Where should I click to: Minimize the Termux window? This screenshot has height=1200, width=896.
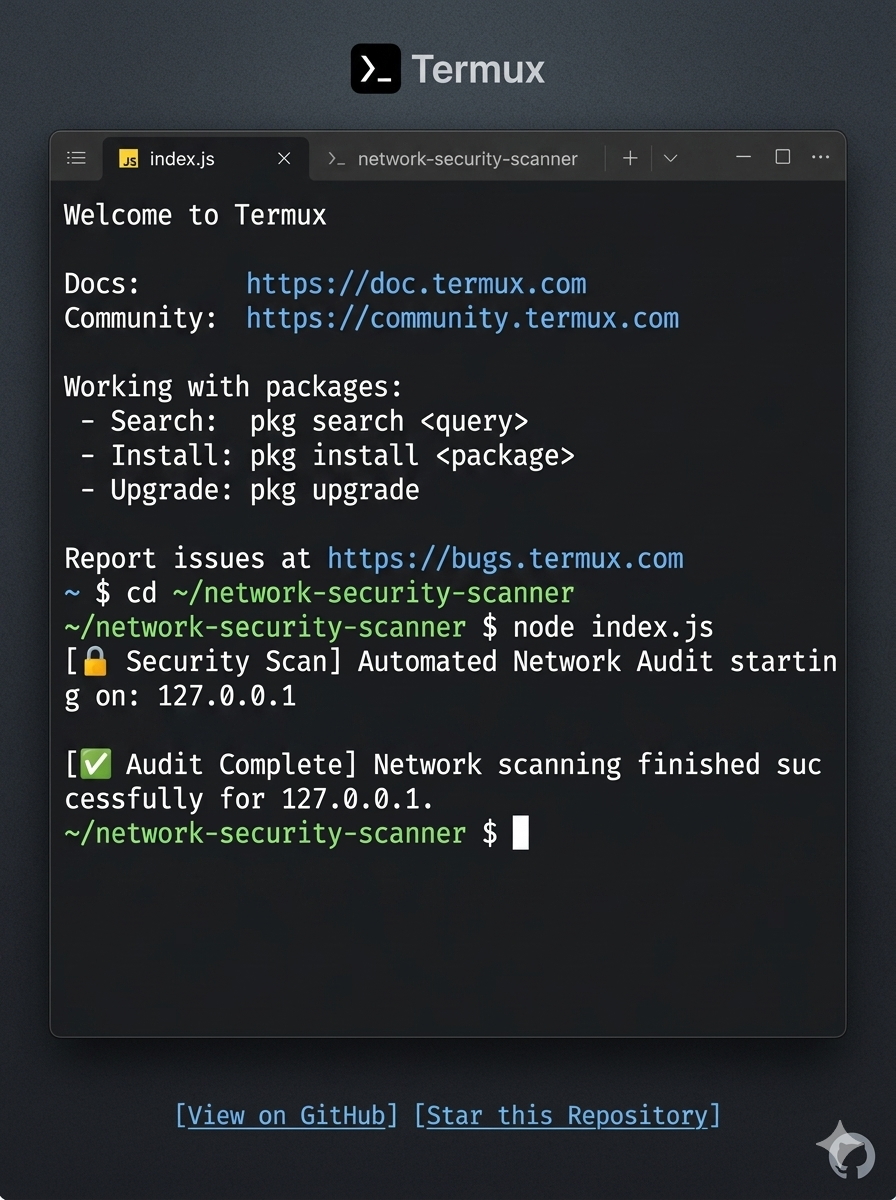point(743,157)
